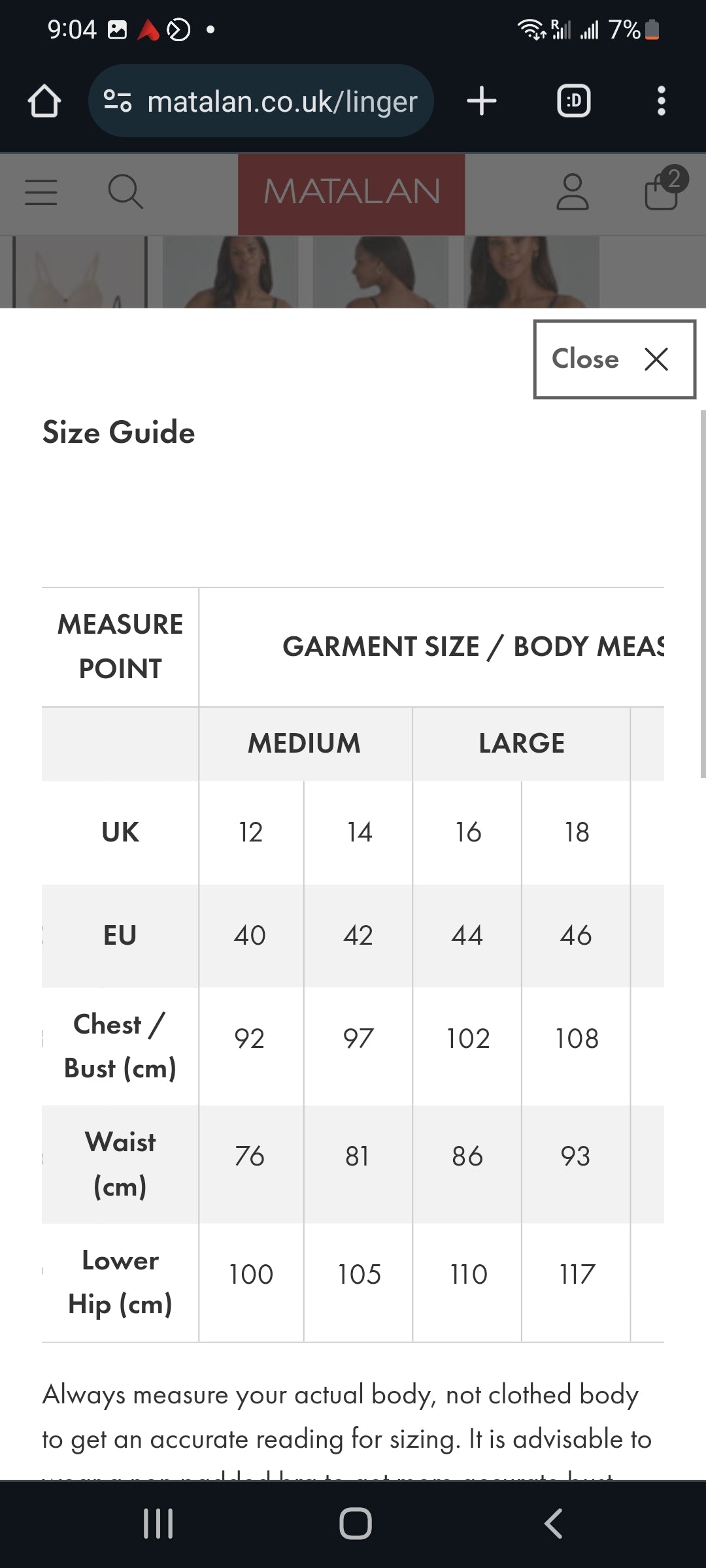Open the tab switcher icon
706x1568 pixels.
click(x=573, y=101)
